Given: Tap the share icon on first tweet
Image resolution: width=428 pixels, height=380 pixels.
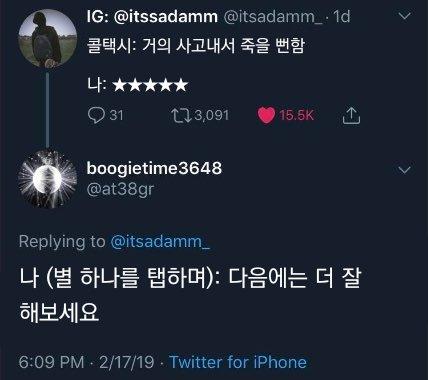Looking at the screenshot, I should (351, 115).
